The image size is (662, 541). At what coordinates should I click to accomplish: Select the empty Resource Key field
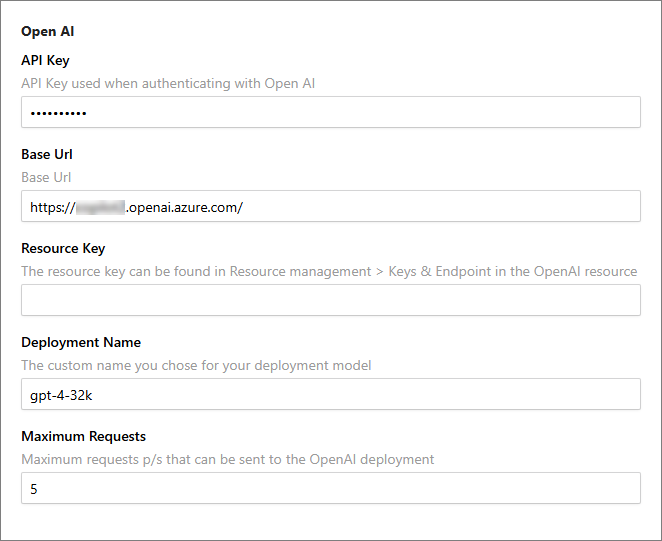pyautogui.click(x=331, y=300)
